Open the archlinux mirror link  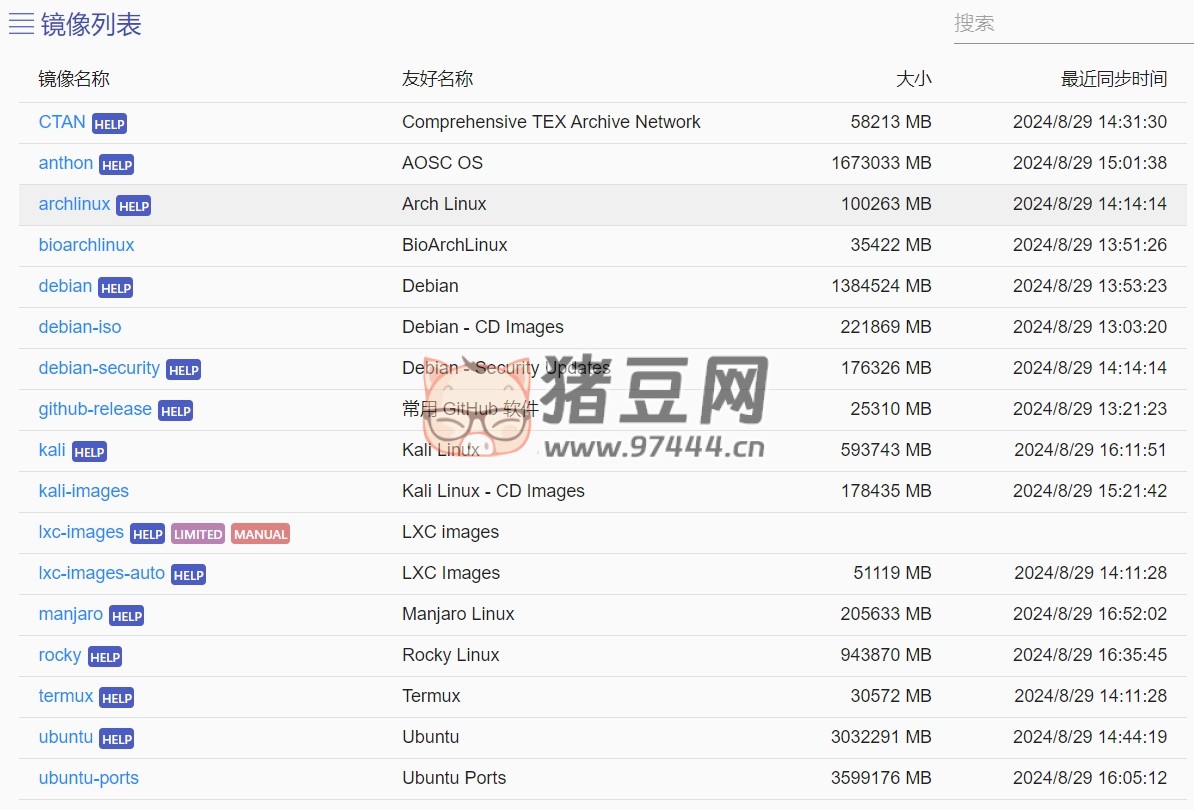click(75, 204)
